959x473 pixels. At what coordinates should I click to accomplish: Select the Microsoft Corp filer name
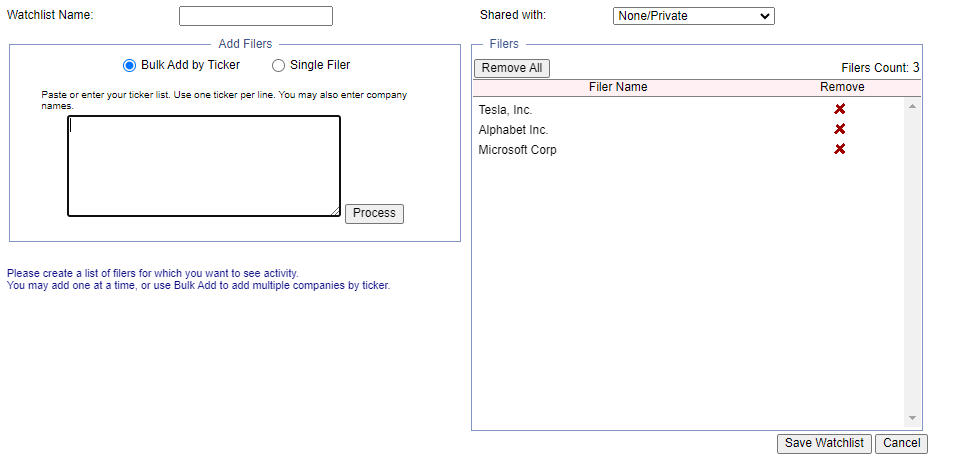[517, 150]
